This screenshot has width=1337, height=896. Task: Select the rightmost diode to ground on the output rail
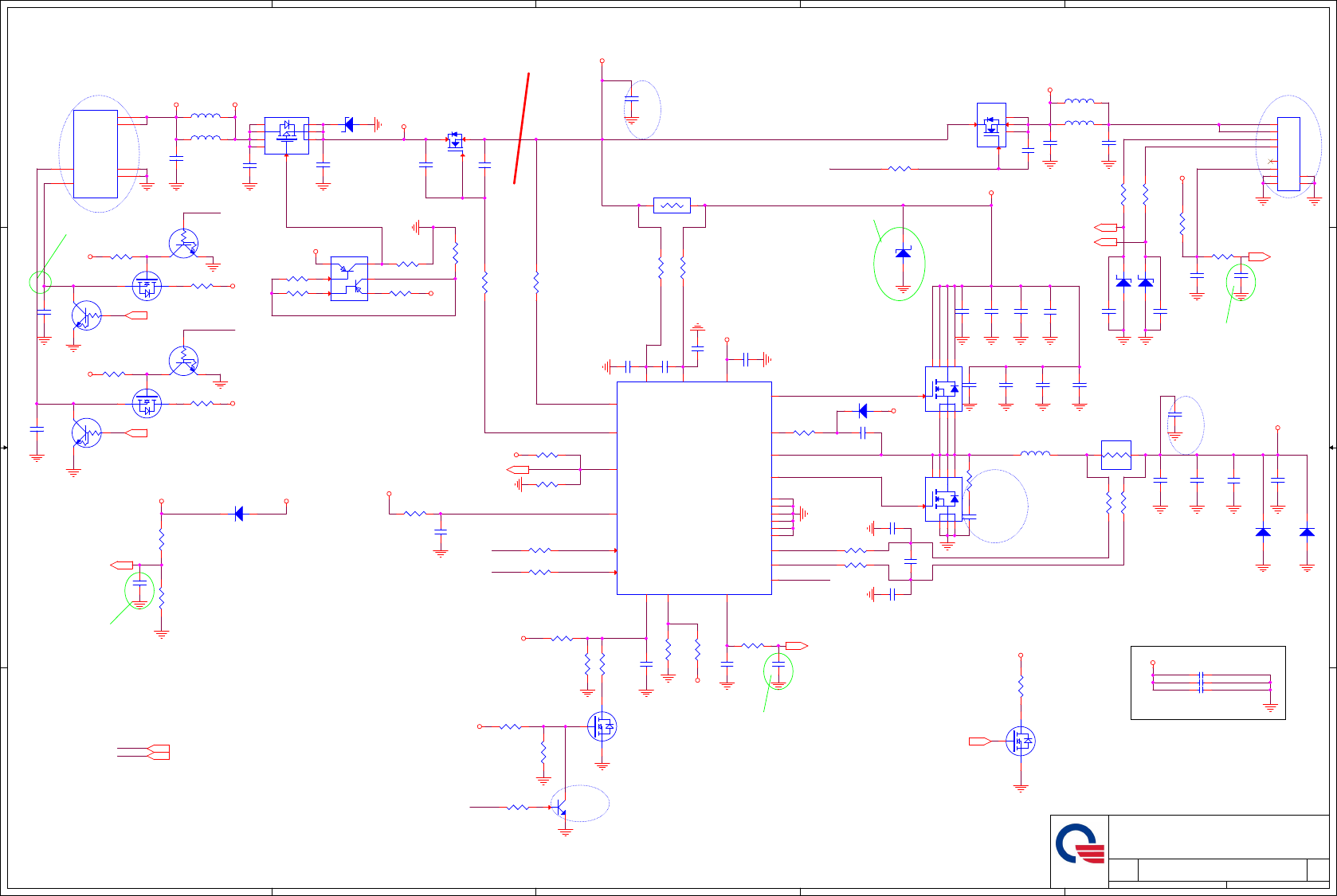coord(1307,532)
